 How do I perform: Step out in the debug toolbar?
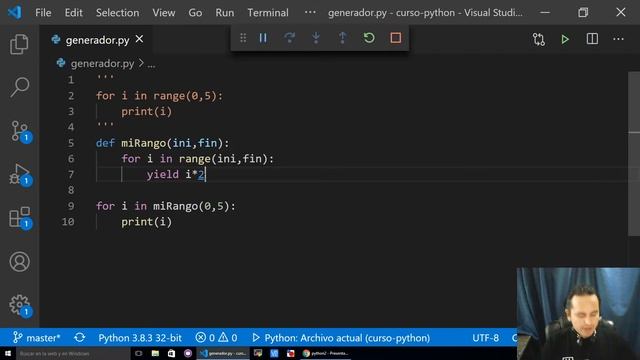click(342, 38)
